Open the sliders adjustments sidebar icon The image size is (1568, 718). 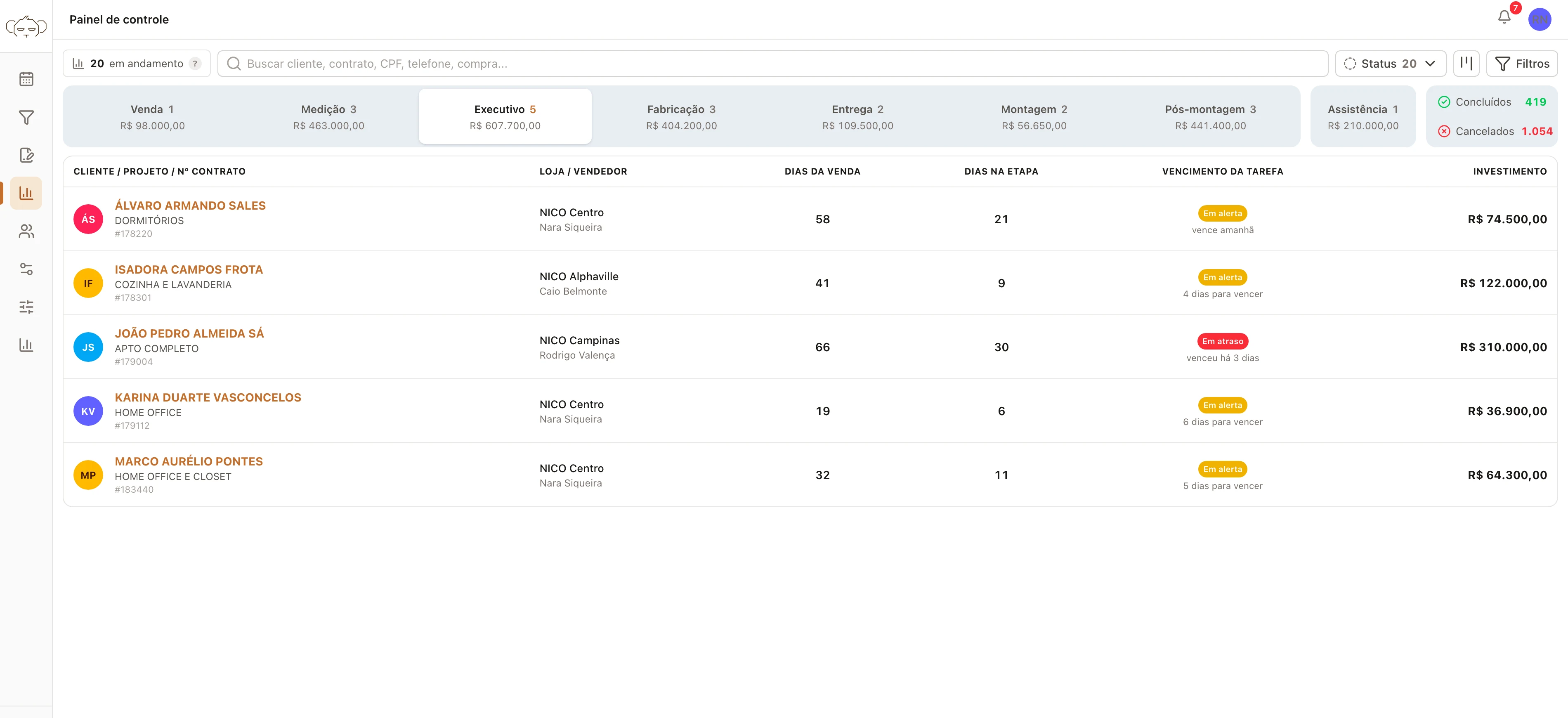click(26, 307)
